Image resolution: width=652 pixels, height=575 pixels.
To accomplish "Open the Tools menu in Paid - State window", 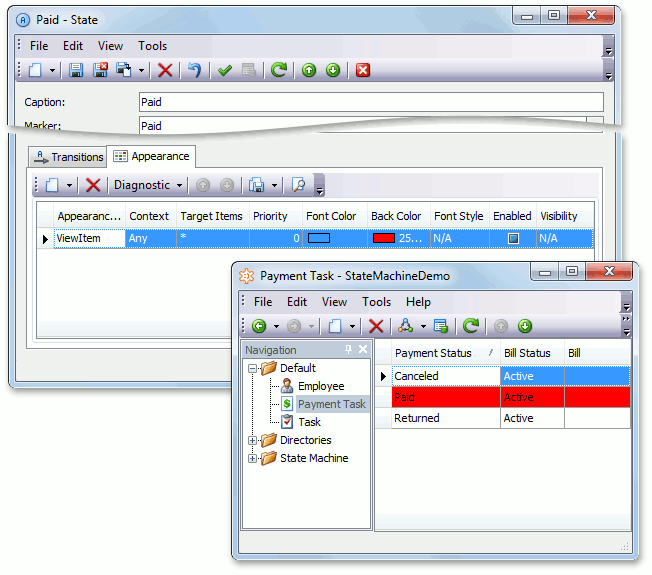I will (153, 46).
